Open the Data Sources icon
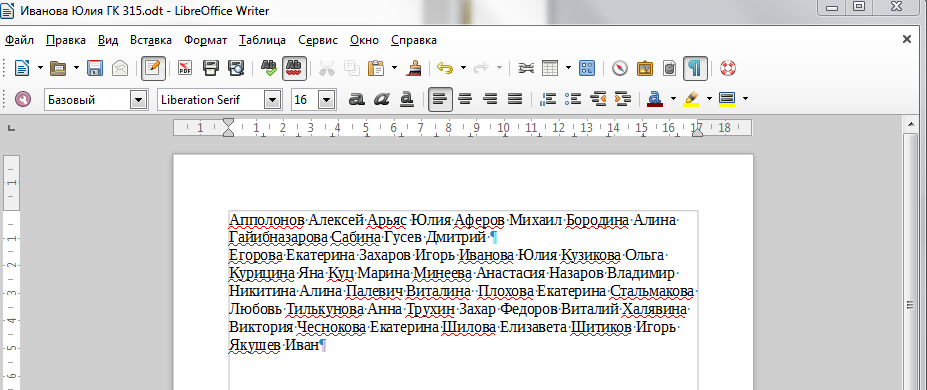 point(669,69)
